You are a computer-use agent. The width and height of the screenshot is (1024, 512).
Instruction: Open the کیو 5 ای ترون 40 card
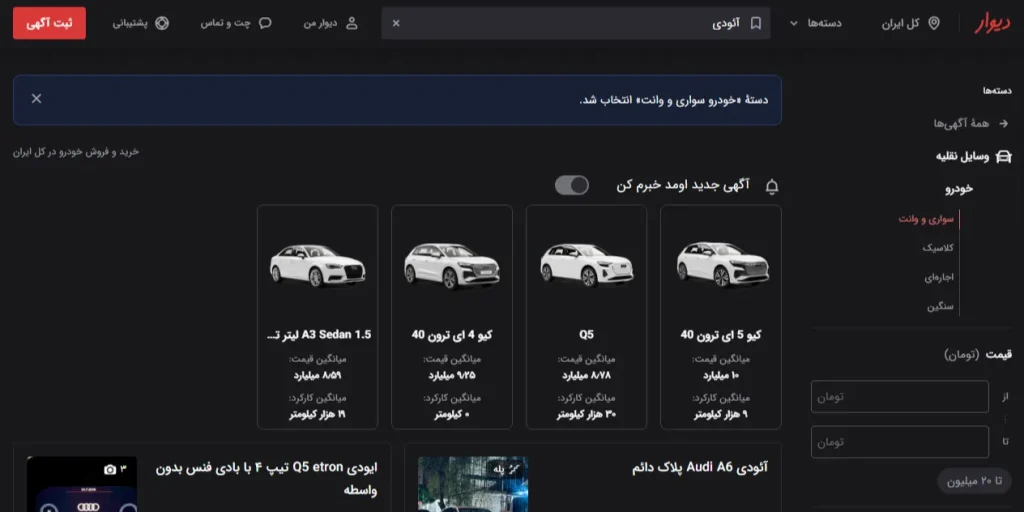[721, 317]
